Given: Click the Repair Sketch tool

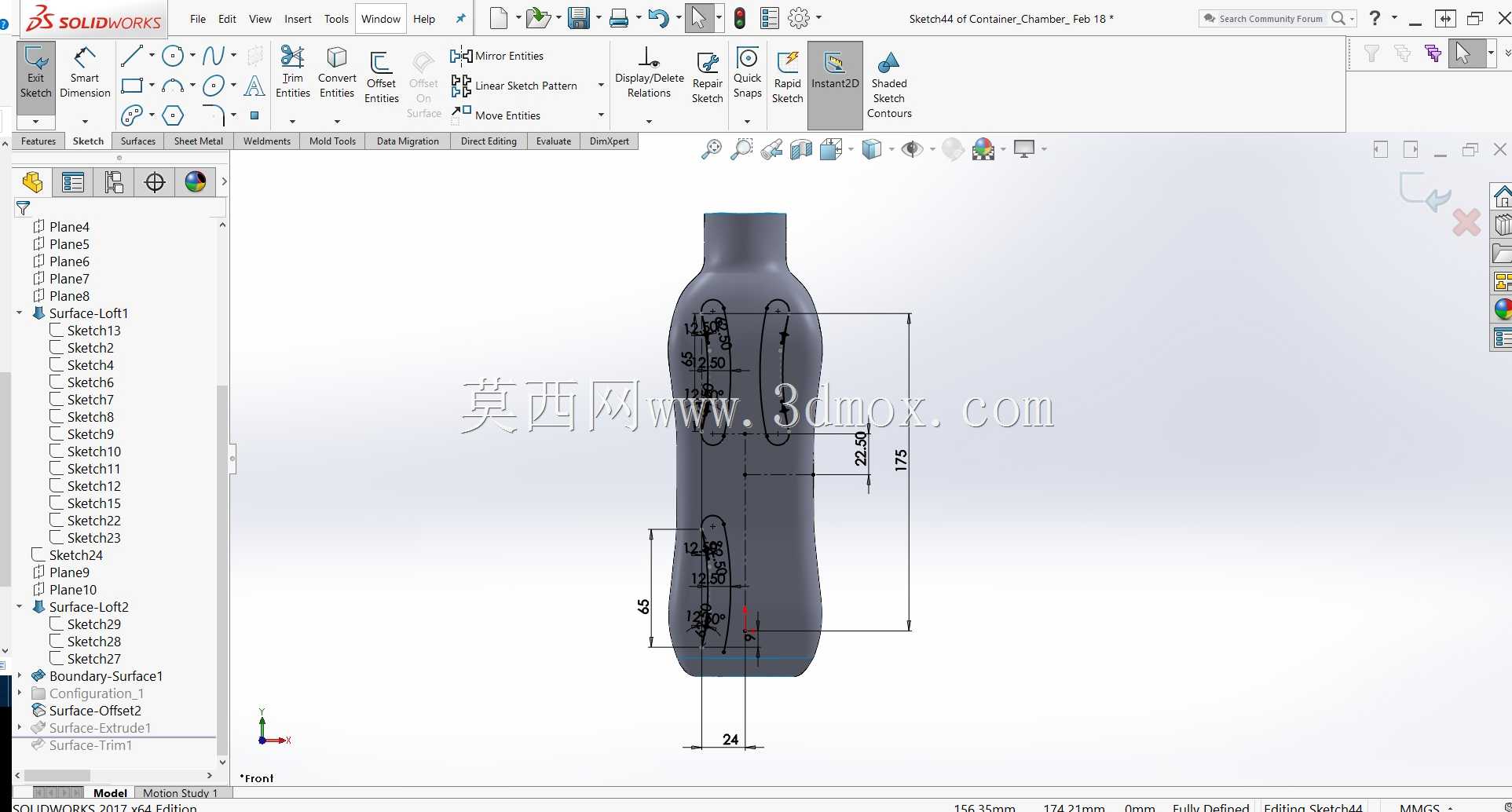Looking at the screenshot, I should point(707,77).
